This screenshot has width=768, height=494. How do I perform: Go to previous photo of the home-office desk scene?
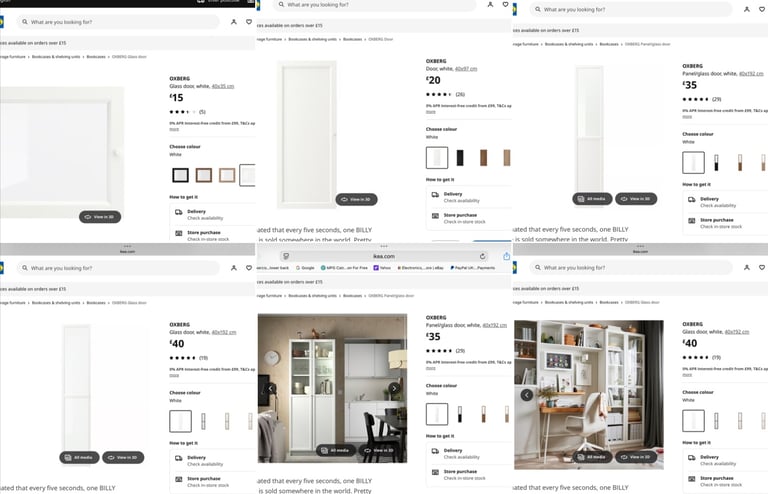(x=527, y=395)
